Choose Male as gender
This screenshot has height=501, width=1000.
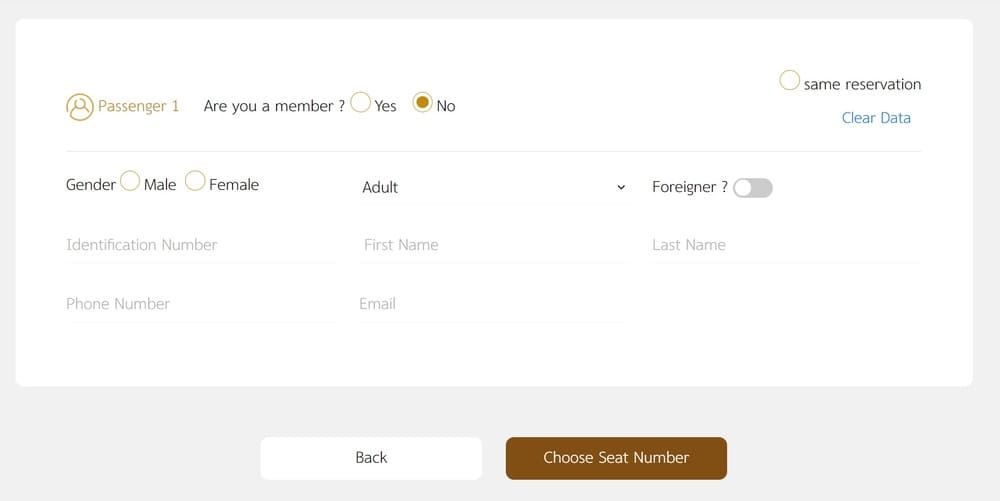130,180
